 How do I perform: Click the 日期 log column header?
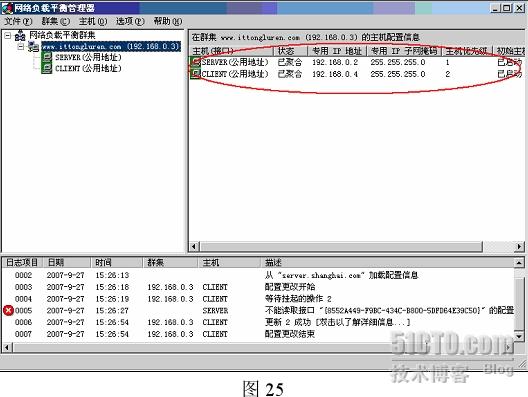pyautogui.click(x=67, y=262)
